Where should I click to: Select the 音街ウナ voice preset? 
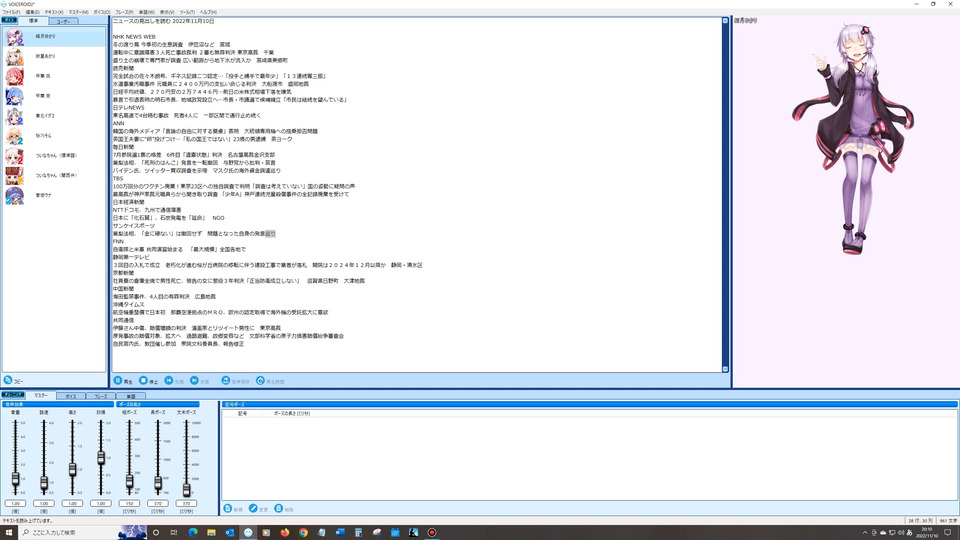(x=54, y=195)
